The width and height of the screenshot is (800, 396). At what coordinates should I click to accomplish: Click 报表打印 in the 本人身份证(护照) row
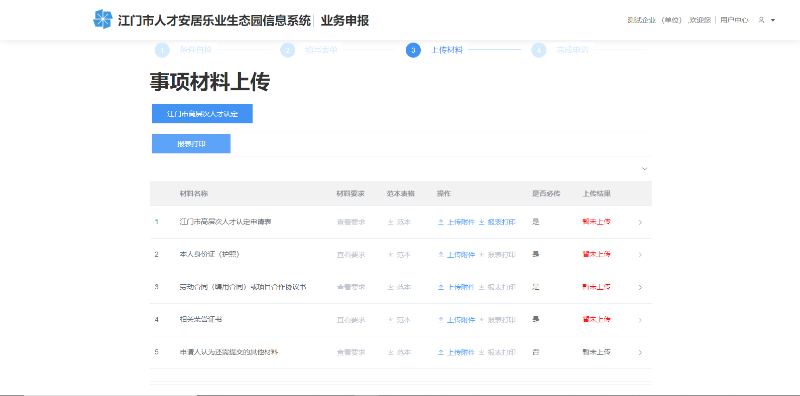tap(497, 255)
